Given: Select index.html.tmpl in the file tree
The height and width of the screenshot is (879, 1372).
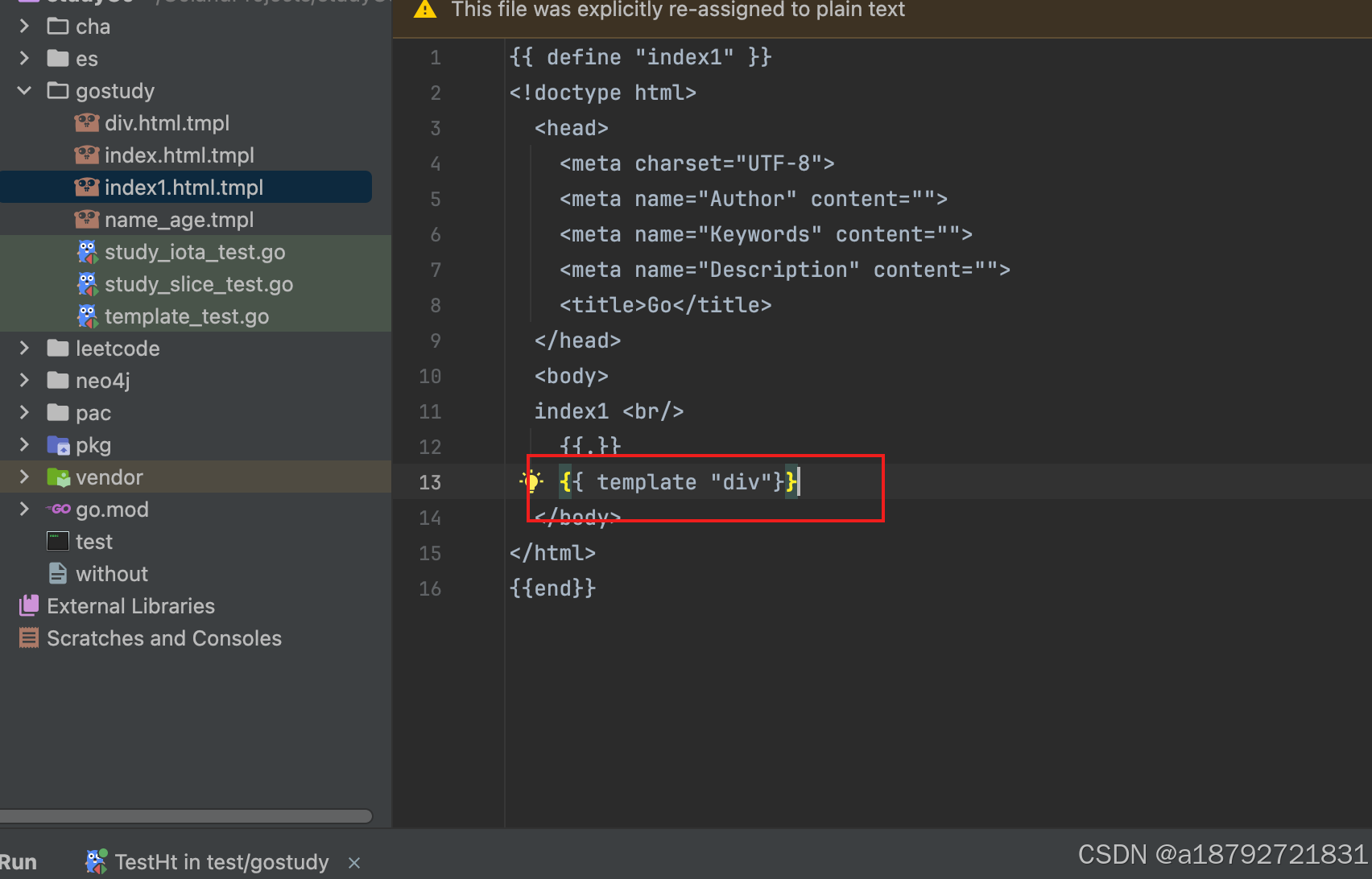Looking at the screenshot, I should [x=180, y=155].
